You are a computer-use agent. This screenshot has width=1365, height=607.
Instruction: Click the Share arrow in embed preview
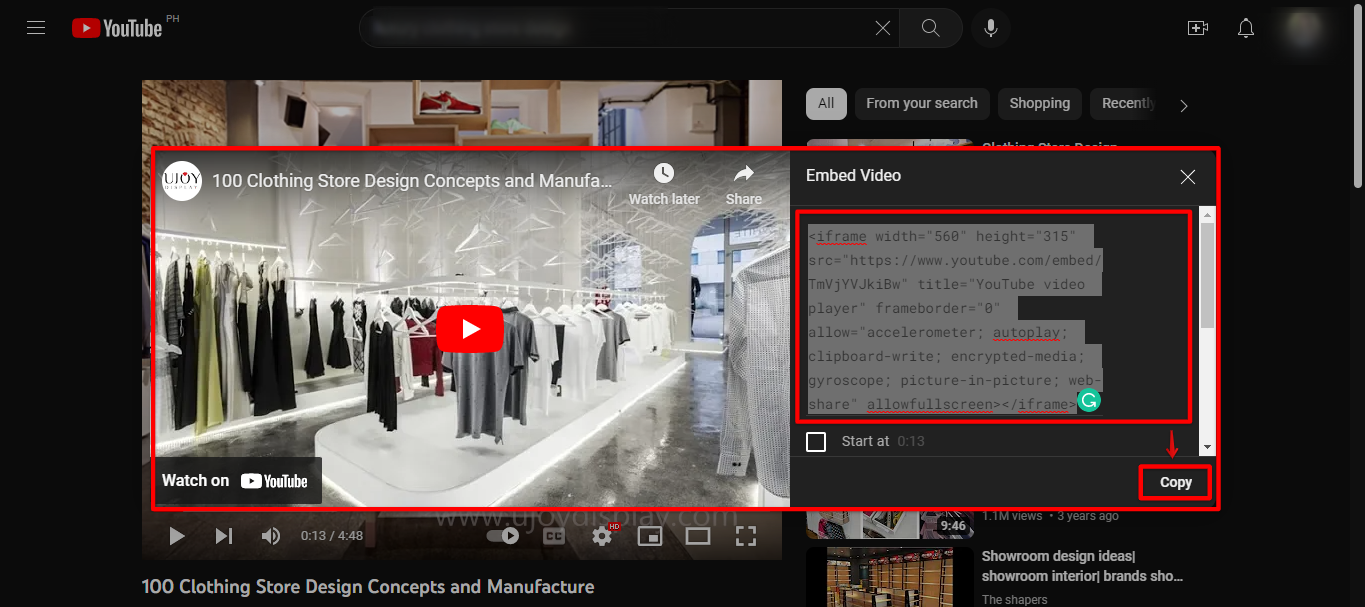tap(743, 174)
